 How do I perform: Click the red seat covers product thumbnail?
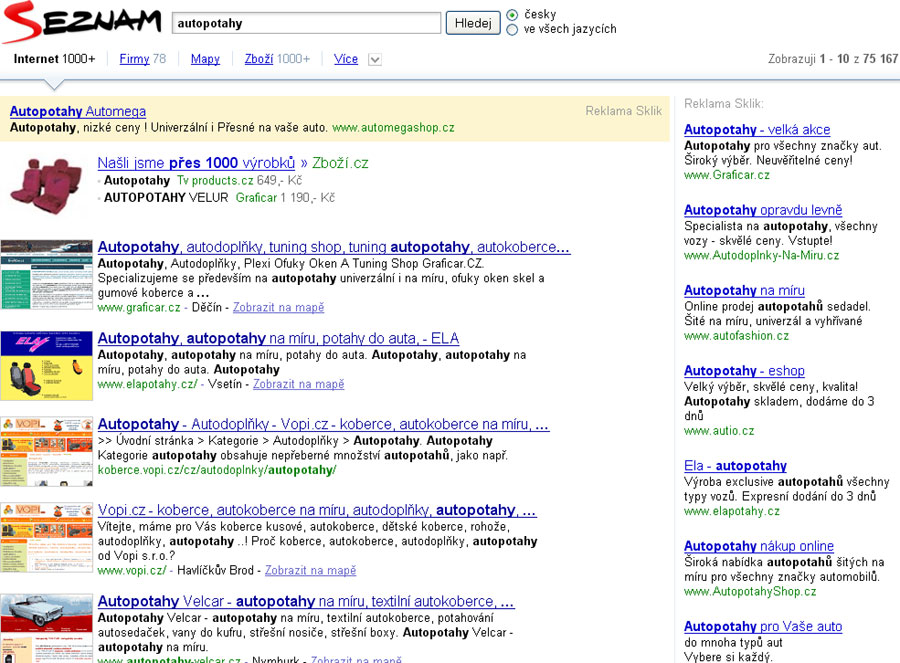click(46, 186)
